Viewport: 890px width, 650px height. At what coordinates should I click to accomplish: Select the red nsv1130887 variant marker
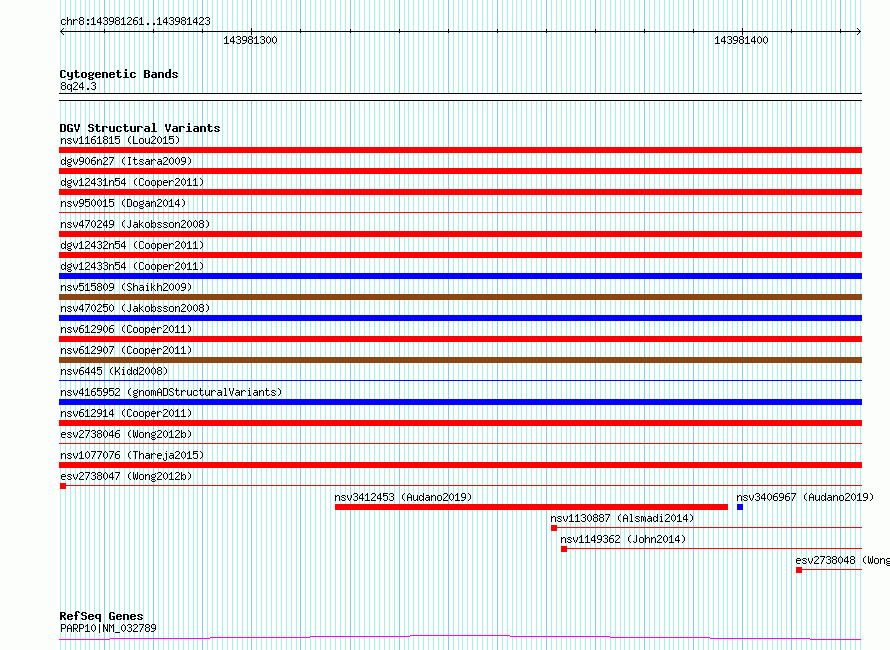point(554,528)
